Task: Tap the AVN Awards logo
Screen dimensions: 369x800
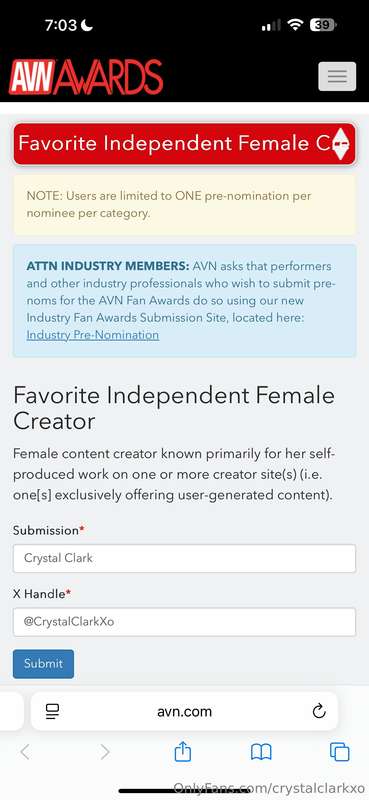Action: pyautogui.click(x=86, y=77)
